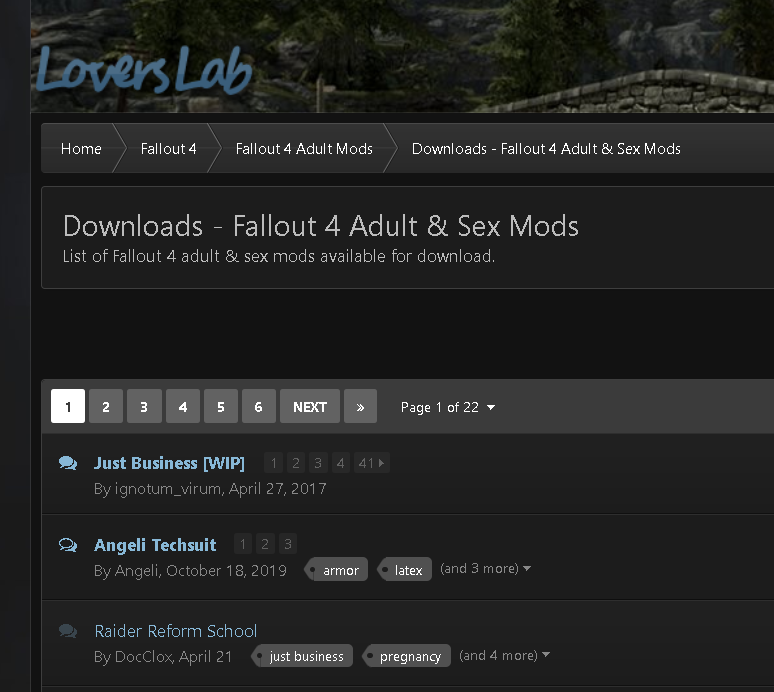Open page 1 of Just Business topic

(273, 463)
